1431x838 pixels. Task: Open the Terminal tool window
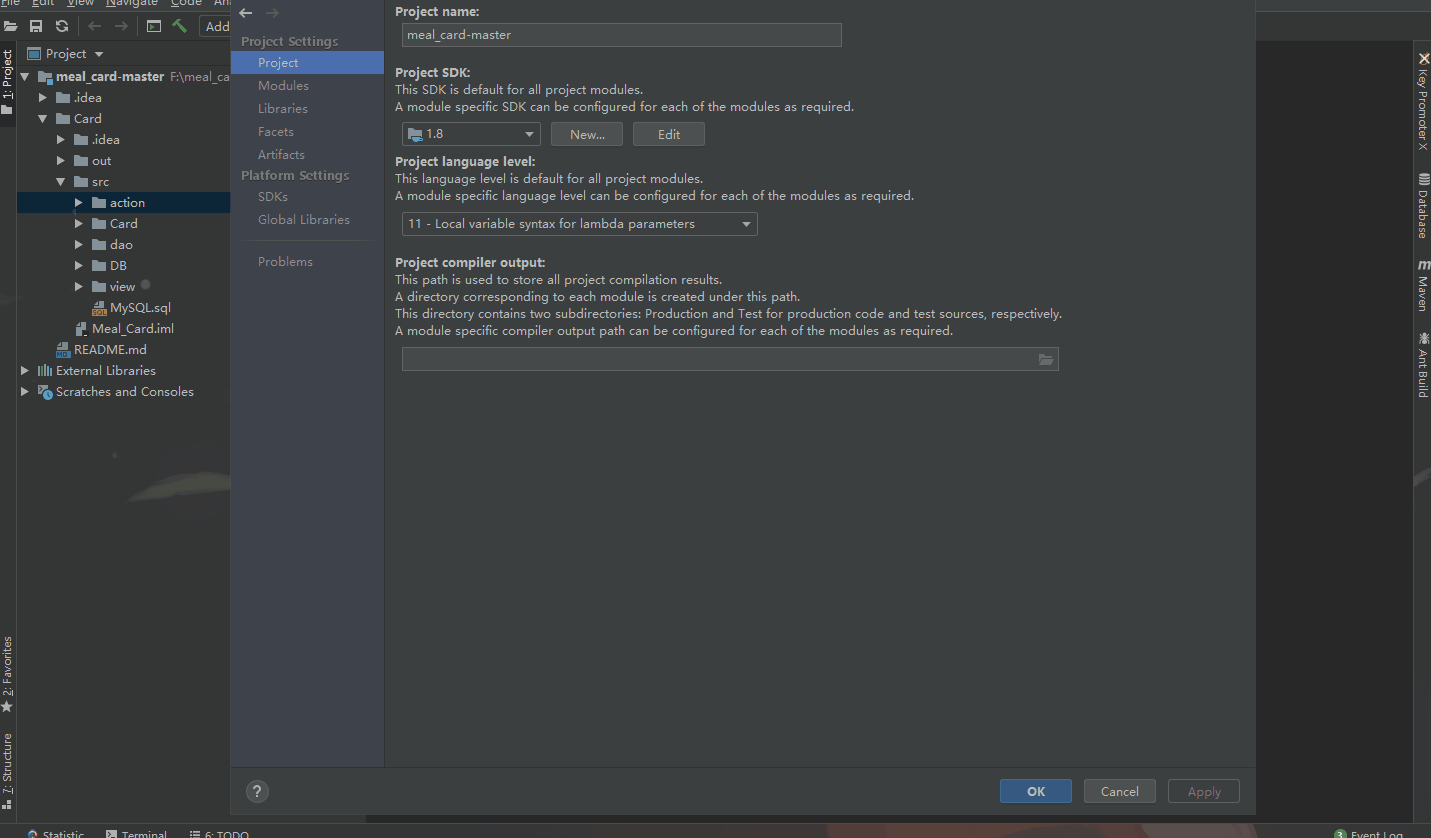click(137, 833)
